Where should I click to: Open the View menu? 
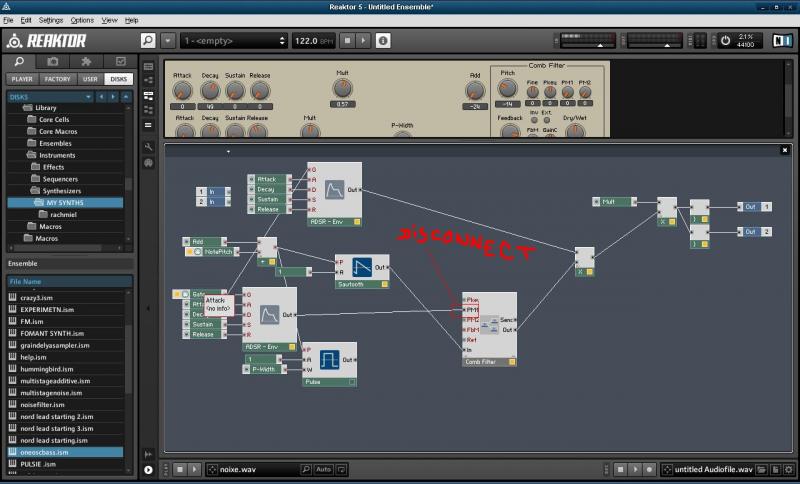click(109, 20)
